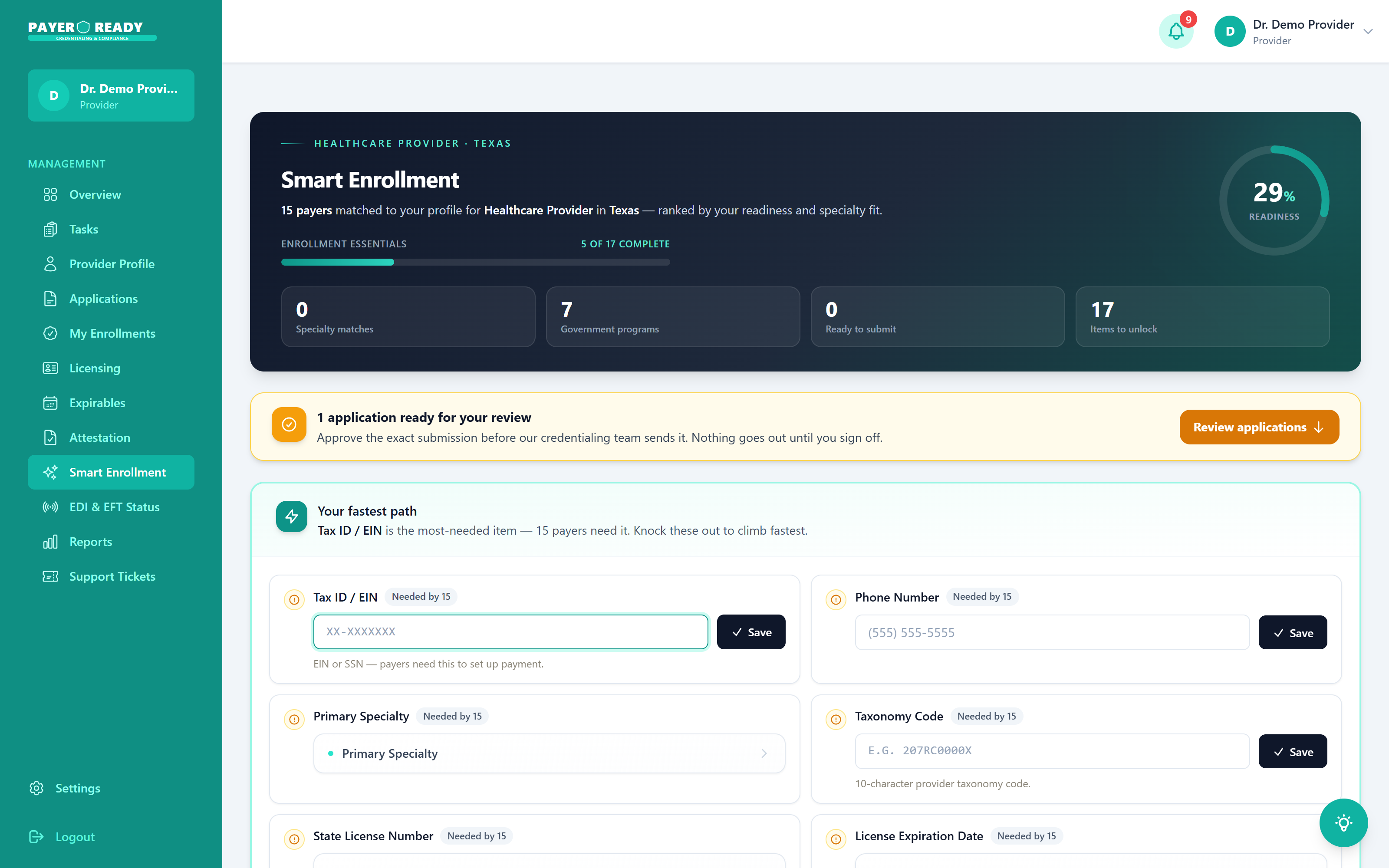Open Expirables in the sidebar
The height and width of the screenshot is (868, 1389).
[111, 403]
